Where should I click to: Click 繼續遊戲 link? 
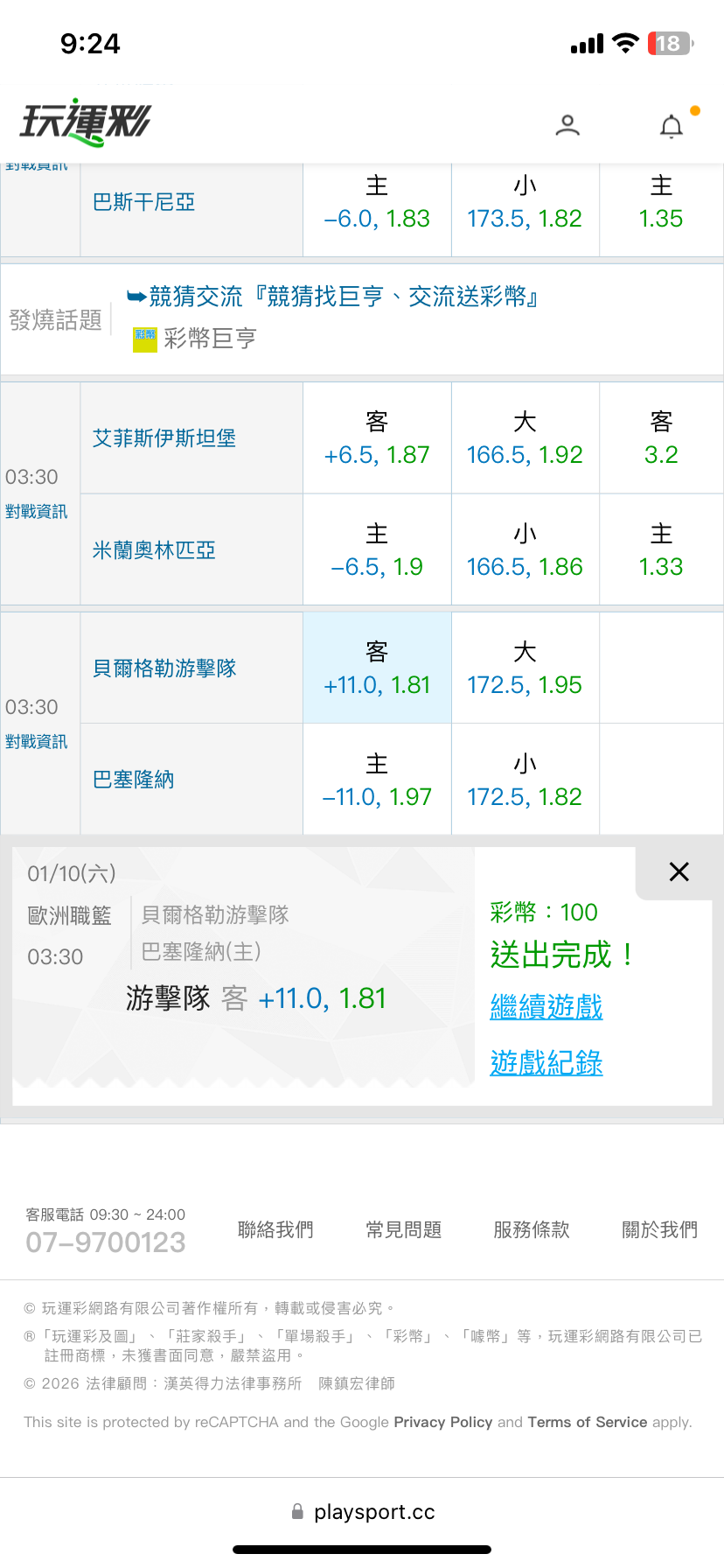[x=546, y=1006]
